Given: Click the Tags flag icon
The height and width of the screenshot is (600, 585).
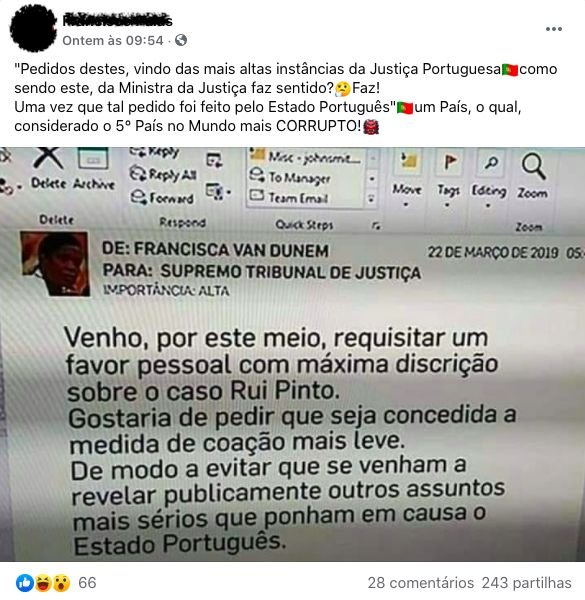Looking at the screenshot, I should 450,163.
